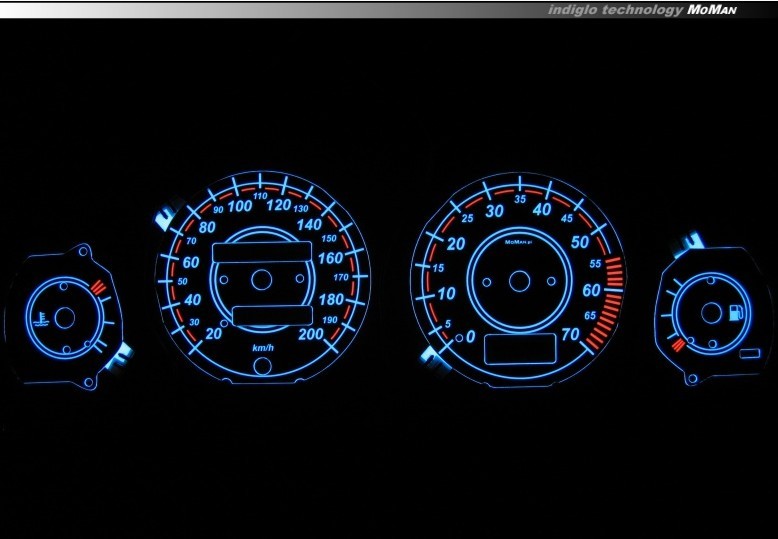Click the rectangular display window in the tachometer
The image size is (778, 539).
coord(520,350)
